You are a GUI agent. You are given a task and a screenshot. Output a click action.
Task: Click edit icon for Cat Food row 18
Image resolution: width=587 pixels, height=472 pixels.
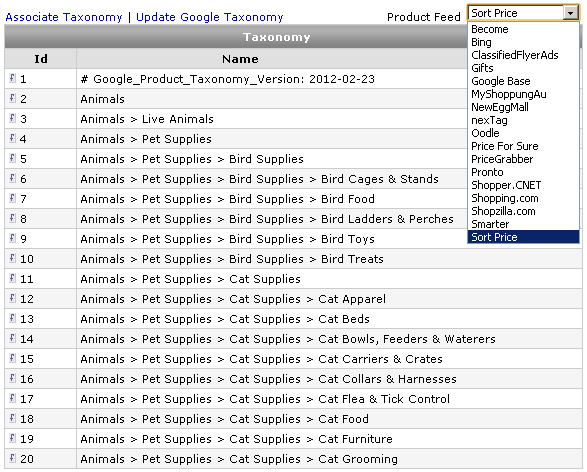(12, 418)
